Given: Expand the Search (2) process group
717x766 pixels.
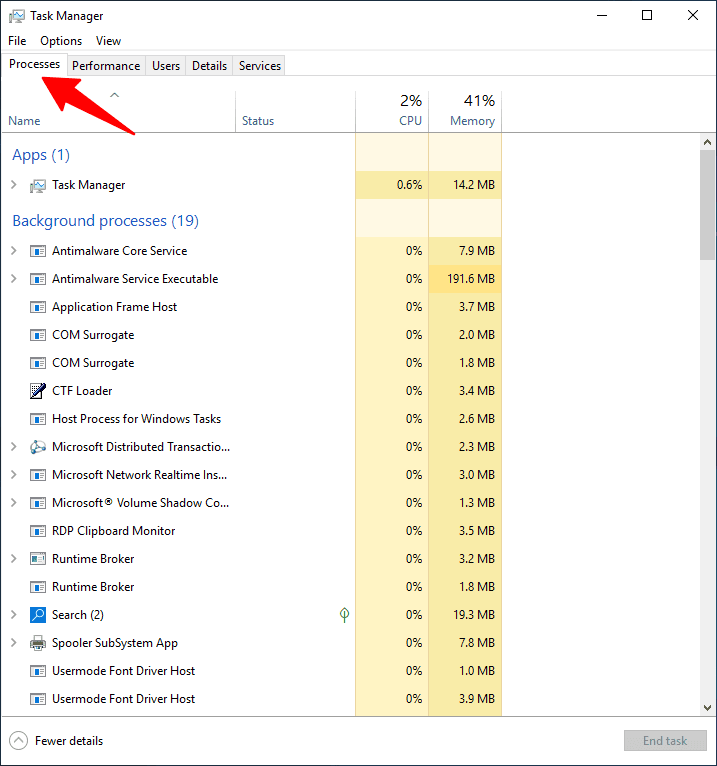Looking at the screenshot, I should [x=13, y=615].
